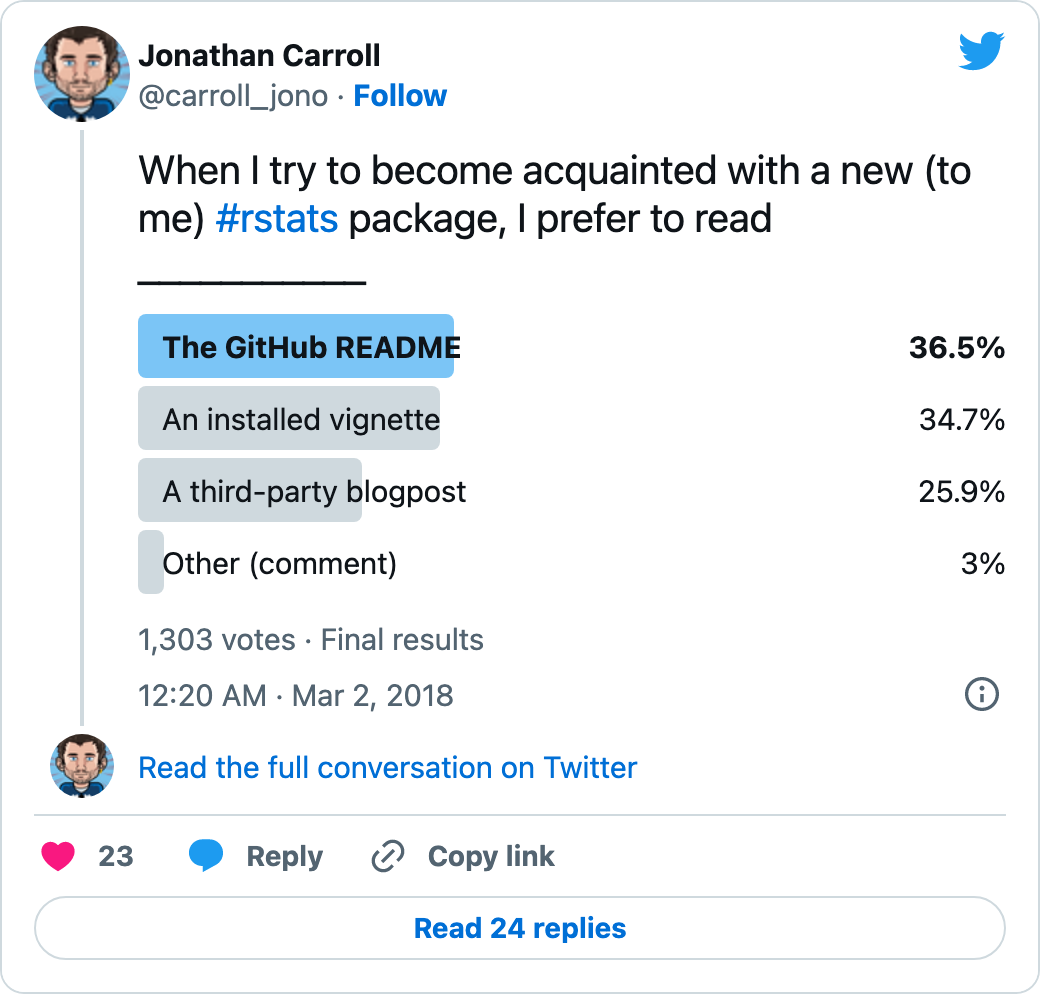Click the Twitter bird logo icon
Viewport: 1040px width, 994px height.
coord(981,50)
